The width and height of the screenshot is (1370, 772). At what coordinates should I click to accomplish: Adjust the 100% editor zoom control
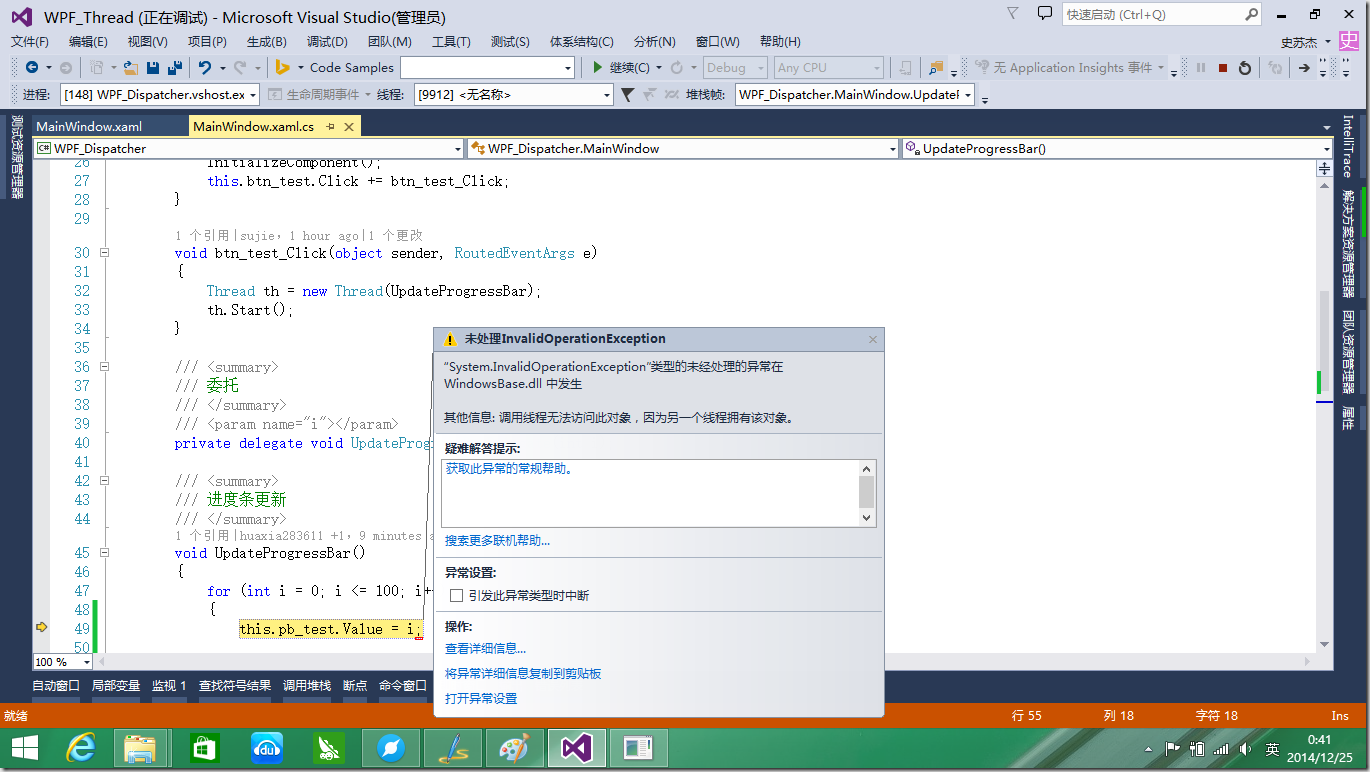(x=62, y=661)
